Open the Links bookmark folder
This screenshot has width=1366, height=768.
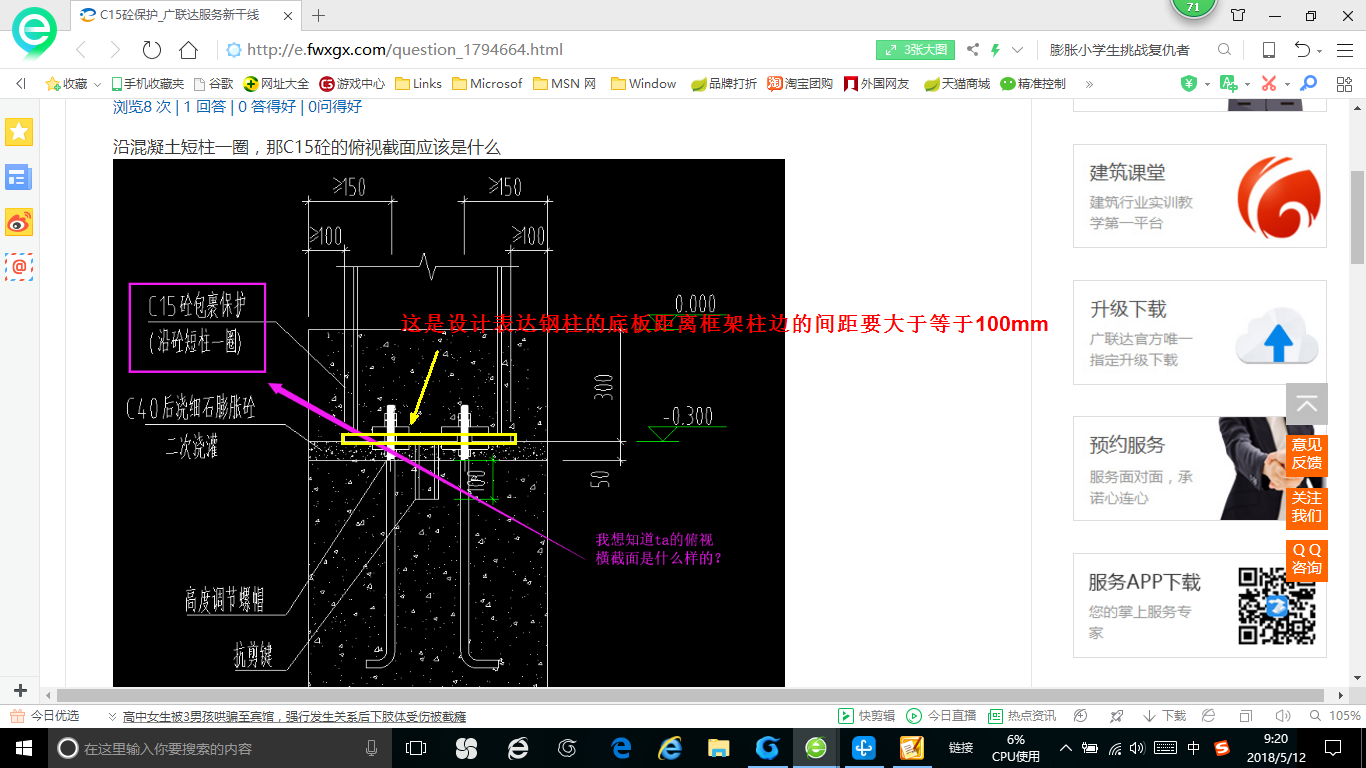click(x=418, y=84)
